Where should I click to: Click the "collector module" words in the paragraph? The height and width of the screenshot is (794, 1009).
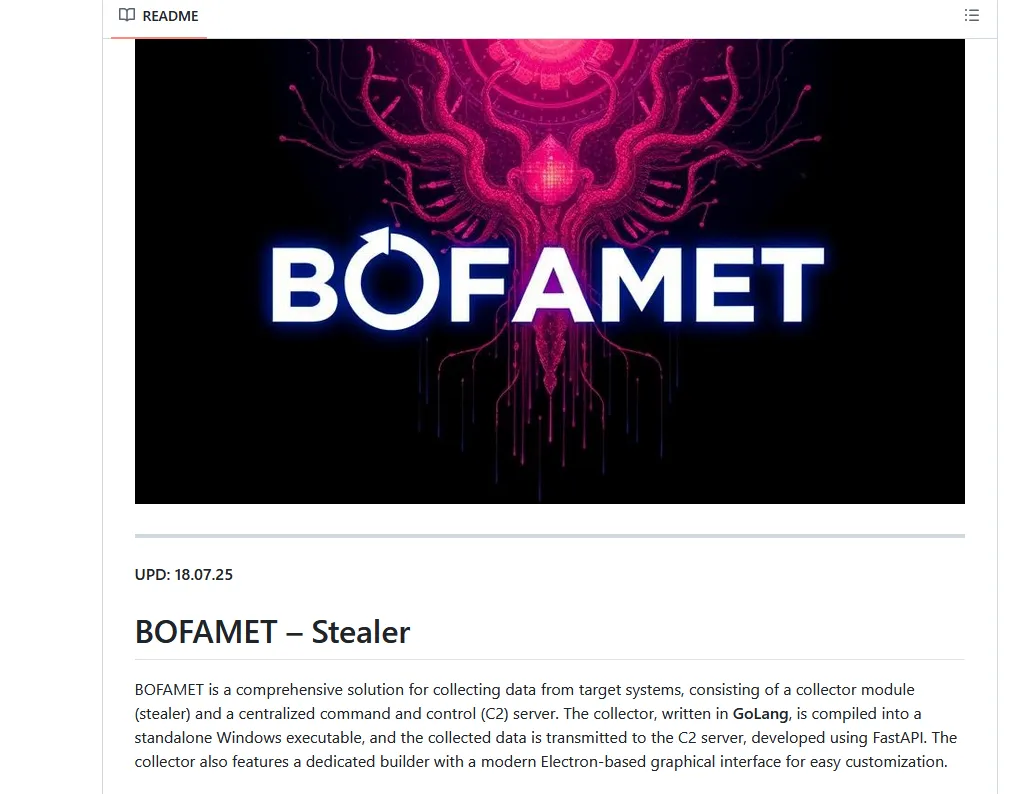(x=855, y=690)
